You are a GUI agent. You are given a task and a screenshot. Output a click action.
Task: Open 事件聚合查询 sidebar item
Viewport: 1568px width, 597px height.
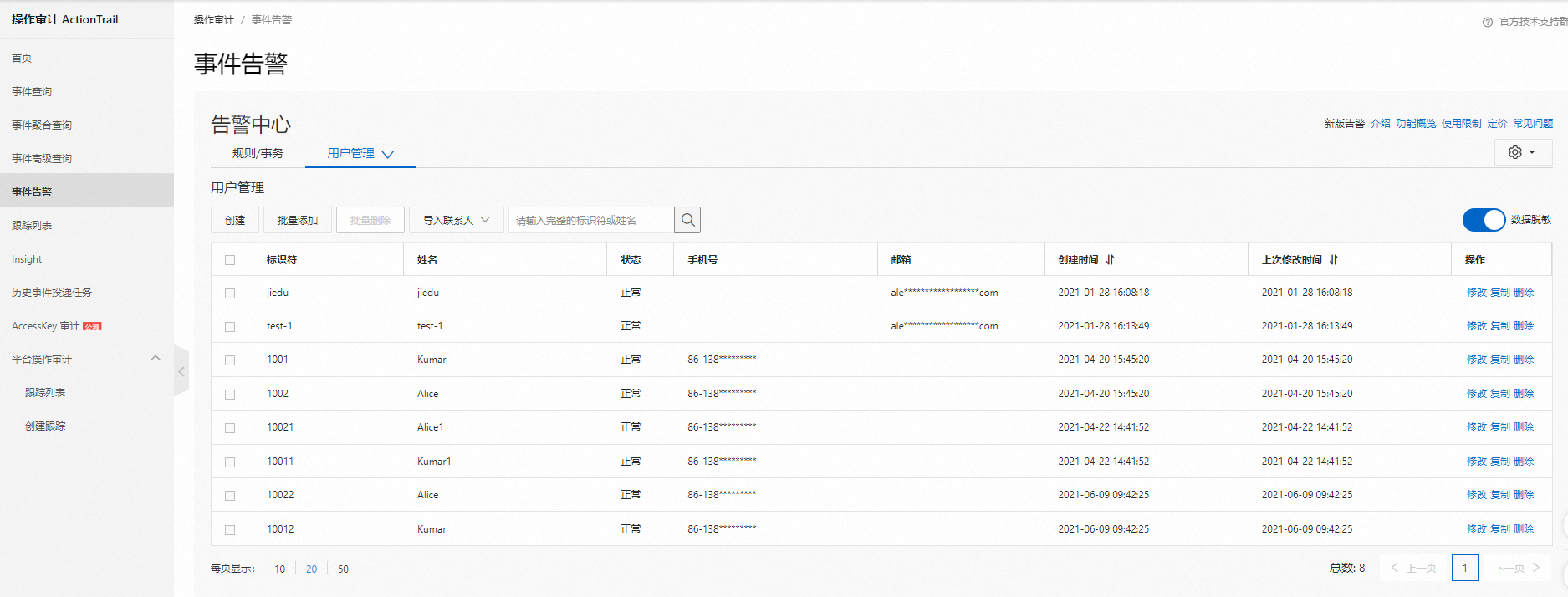tap(42, 125)
